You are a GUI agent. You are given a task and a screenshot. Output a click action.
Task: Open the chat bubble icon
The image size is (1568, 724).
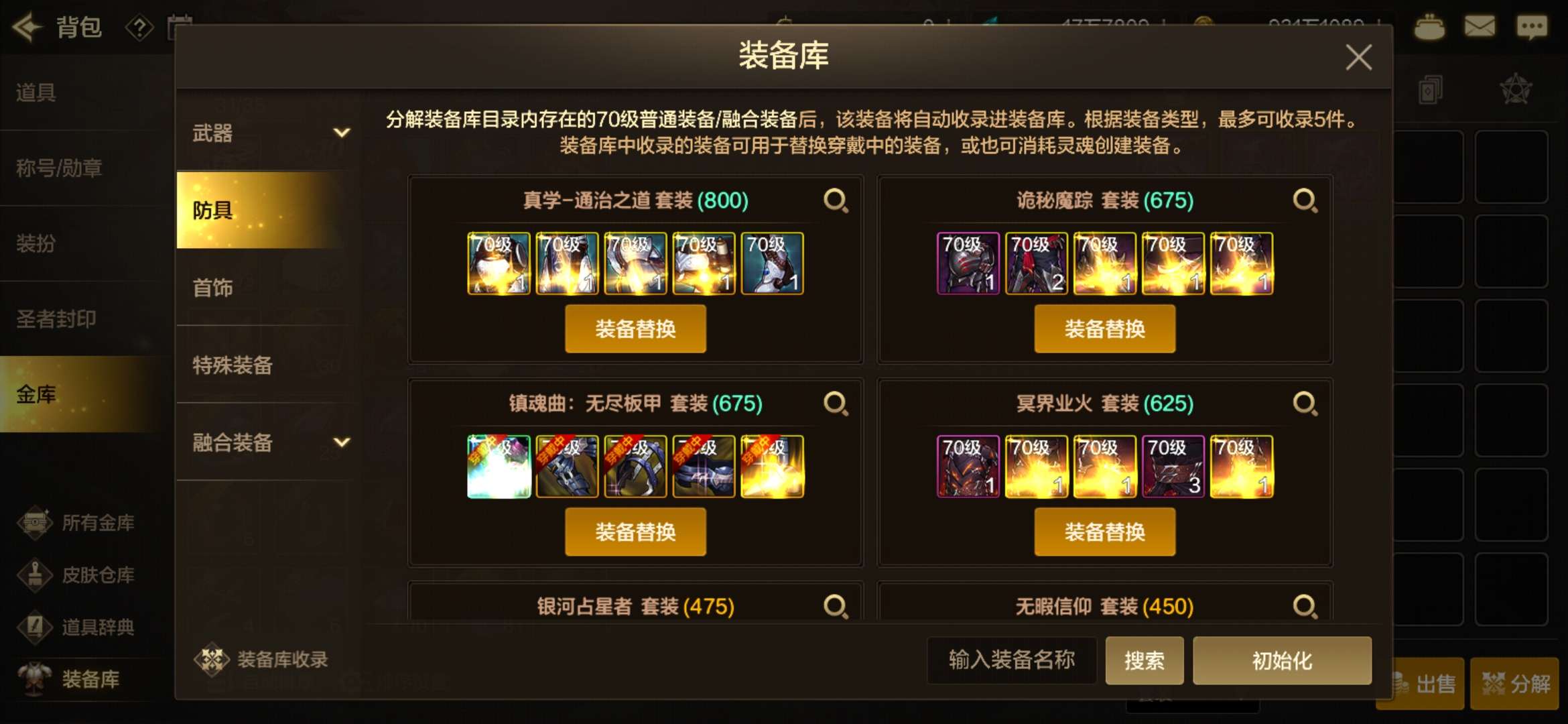pos(1532,27)
